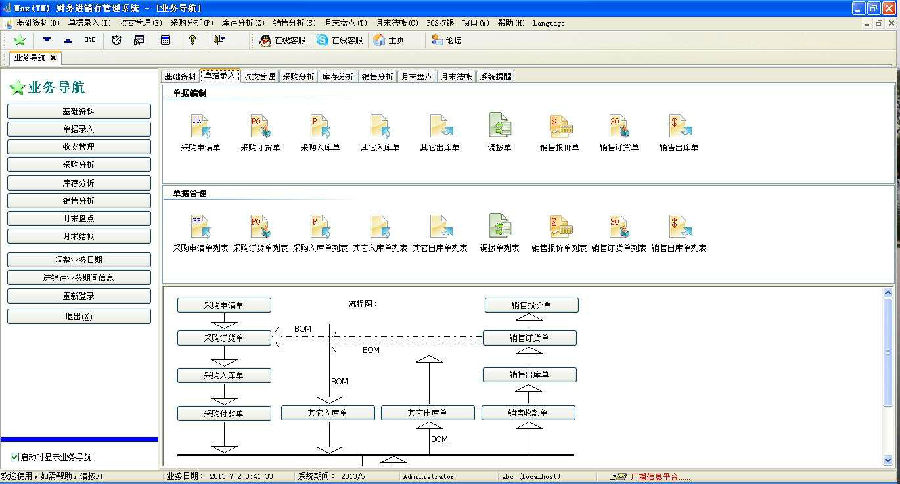Open the 采购订货单 PO icon
900x484 pixels.
pyautogui.click(x=260, y=126)
